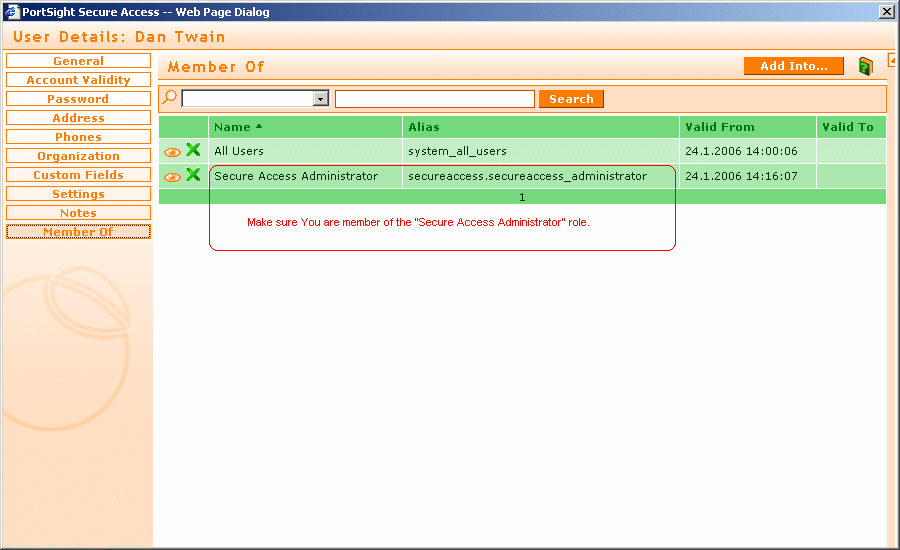Sort by the Alias column header
The image size is (900, 550).
[424, 127]
